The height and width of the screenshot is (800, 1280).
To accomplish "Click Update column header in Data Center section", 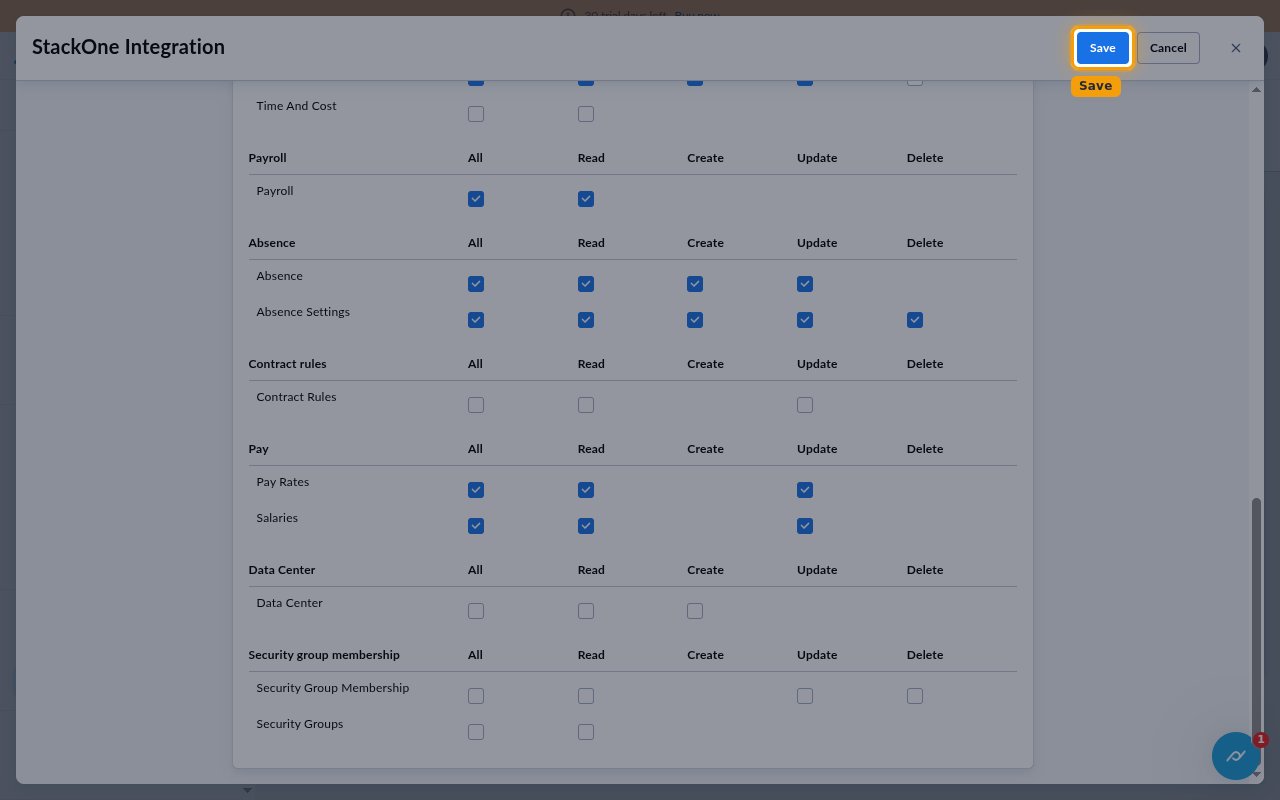I will (817, 570).
